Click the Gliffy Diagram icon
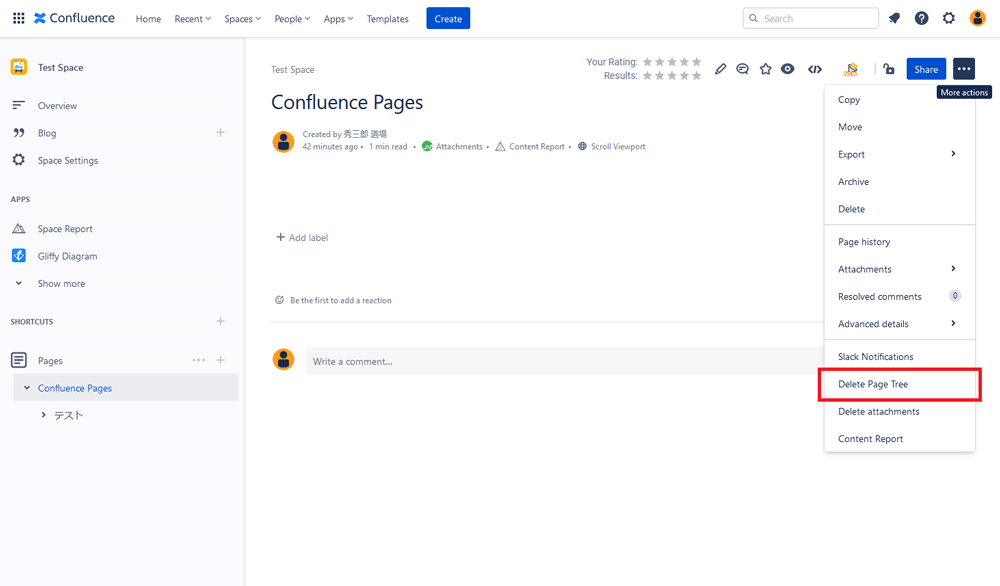Viewport: 1000px width, 586px height. [18, 256]
